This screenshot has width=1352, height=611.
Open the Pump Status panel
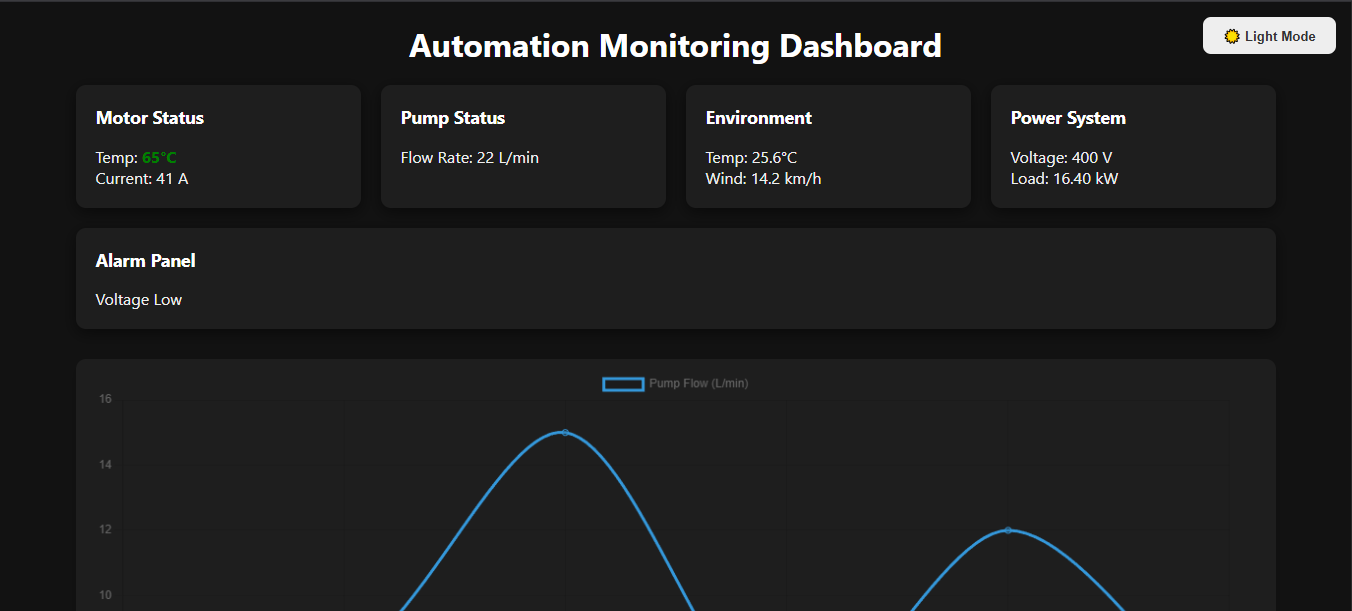[523, 146]
